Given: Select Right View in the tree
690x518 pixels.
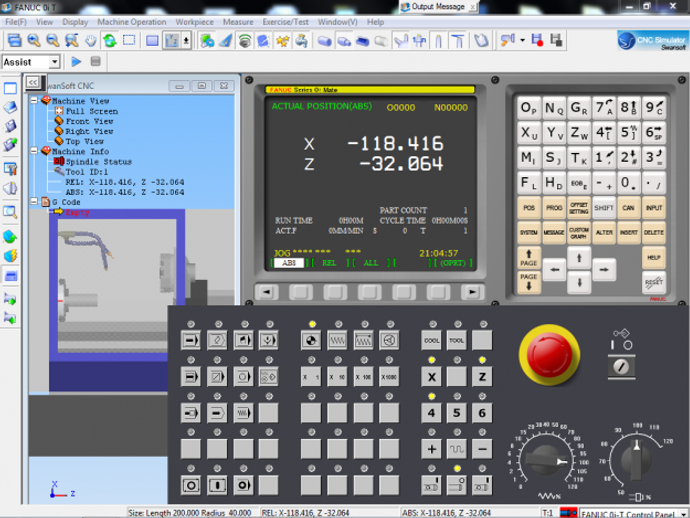Looking at the screenshot, I should [x=89, y=131].
